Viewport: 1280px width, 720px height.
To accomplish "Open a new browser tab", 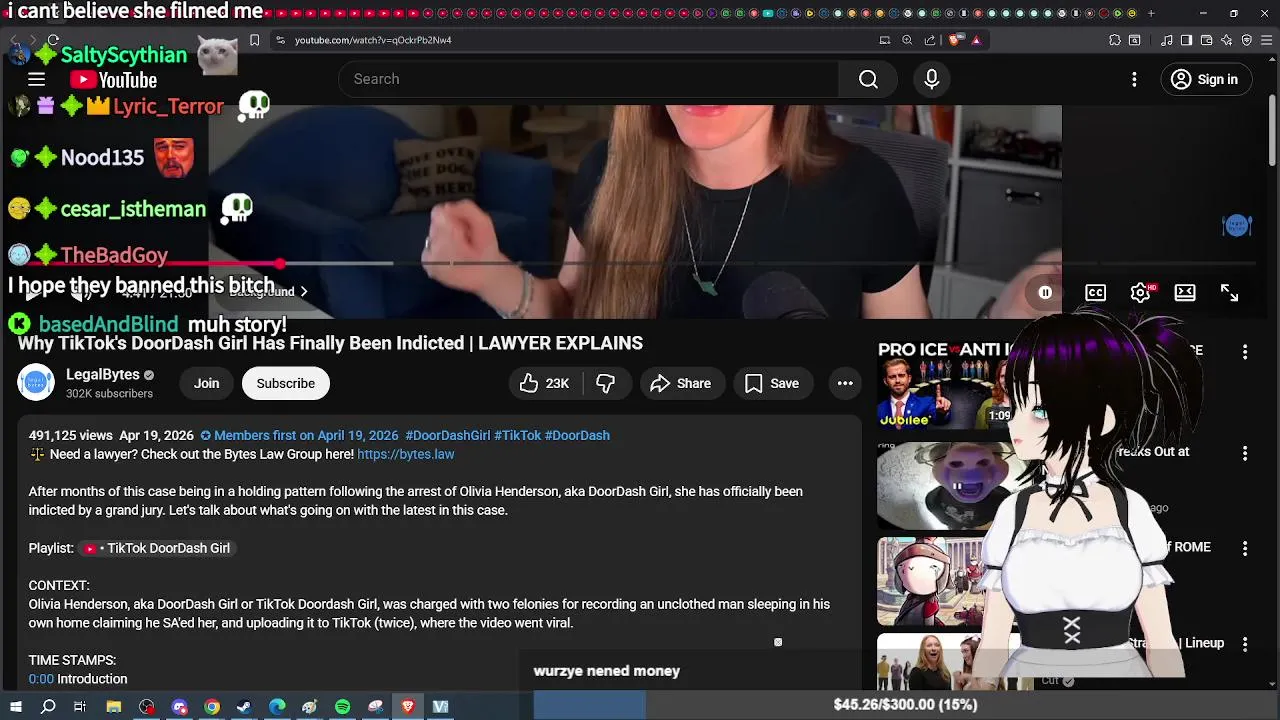I will click(1151, 13).
